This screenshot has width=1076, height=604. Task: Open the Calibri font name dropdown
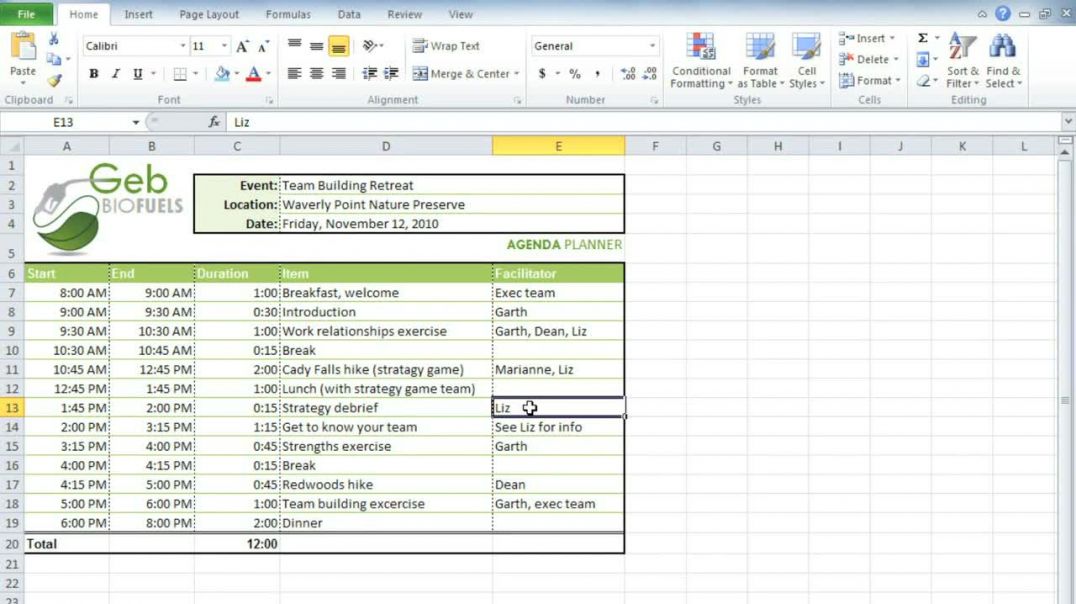coord(183,46)
